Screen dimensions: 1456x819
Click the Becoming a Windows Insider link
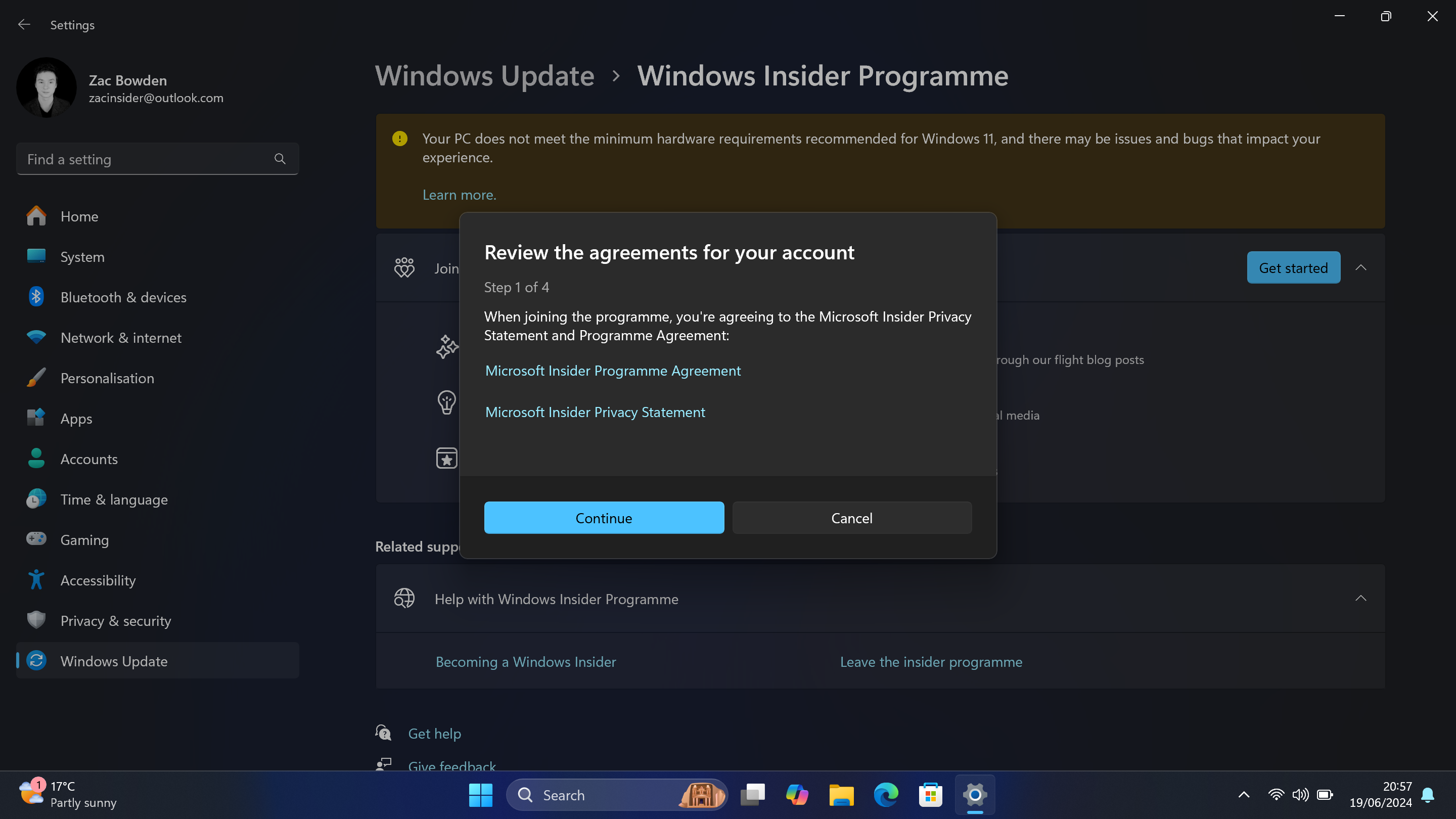525,661
